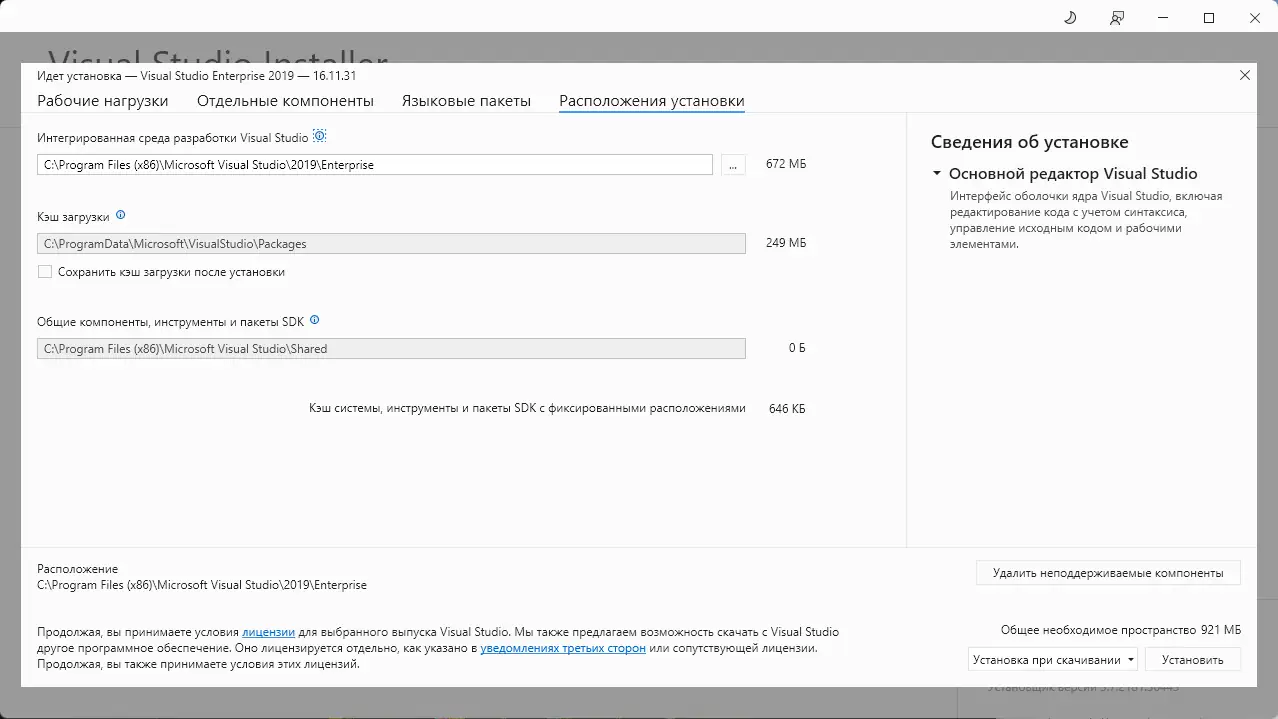Switch to the Рабочие нагрузки tab
1278x719 pixels.
coord(103,101)
